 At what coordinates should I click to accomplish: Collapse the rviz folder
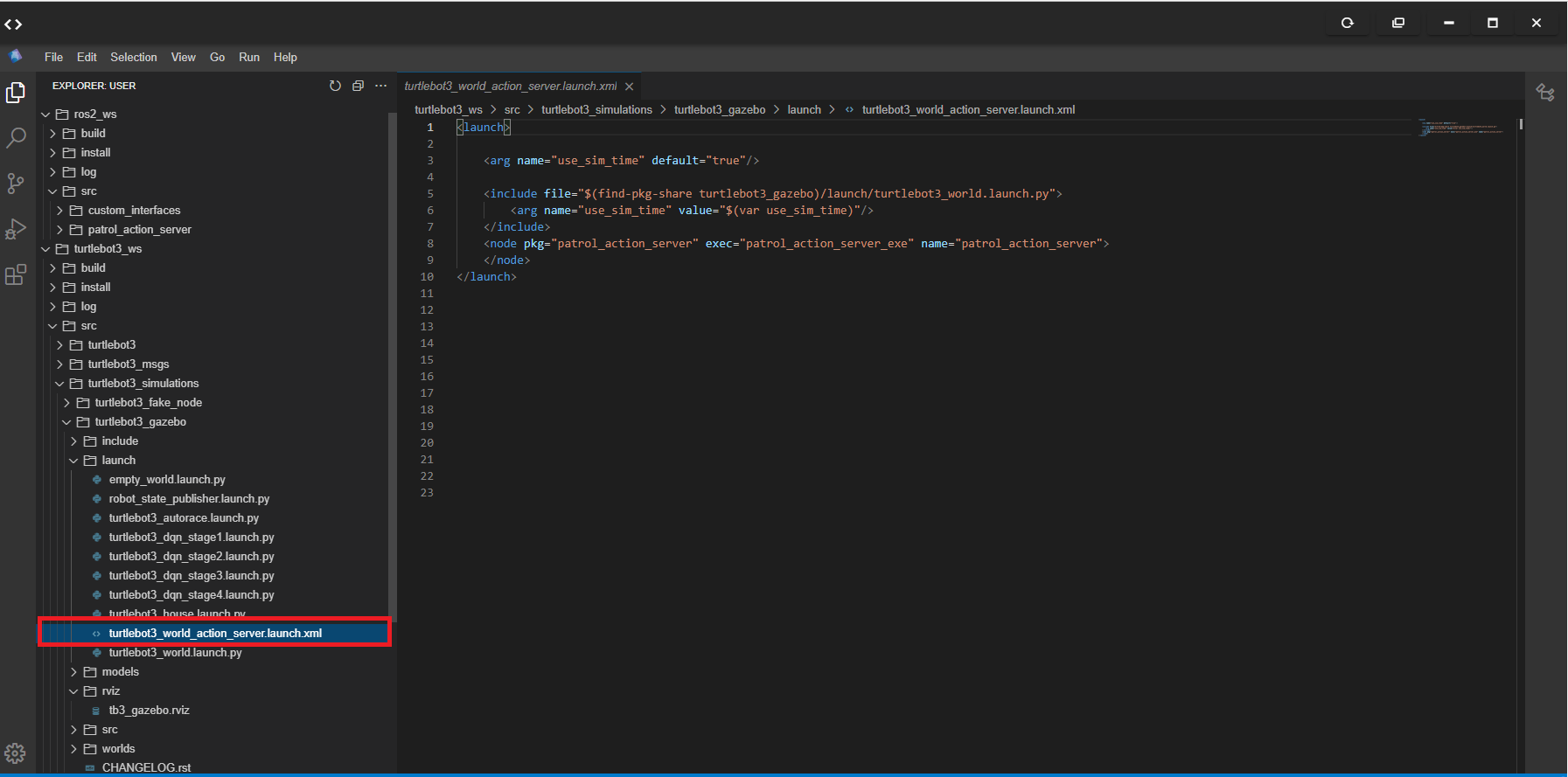(x=73, y=691)
